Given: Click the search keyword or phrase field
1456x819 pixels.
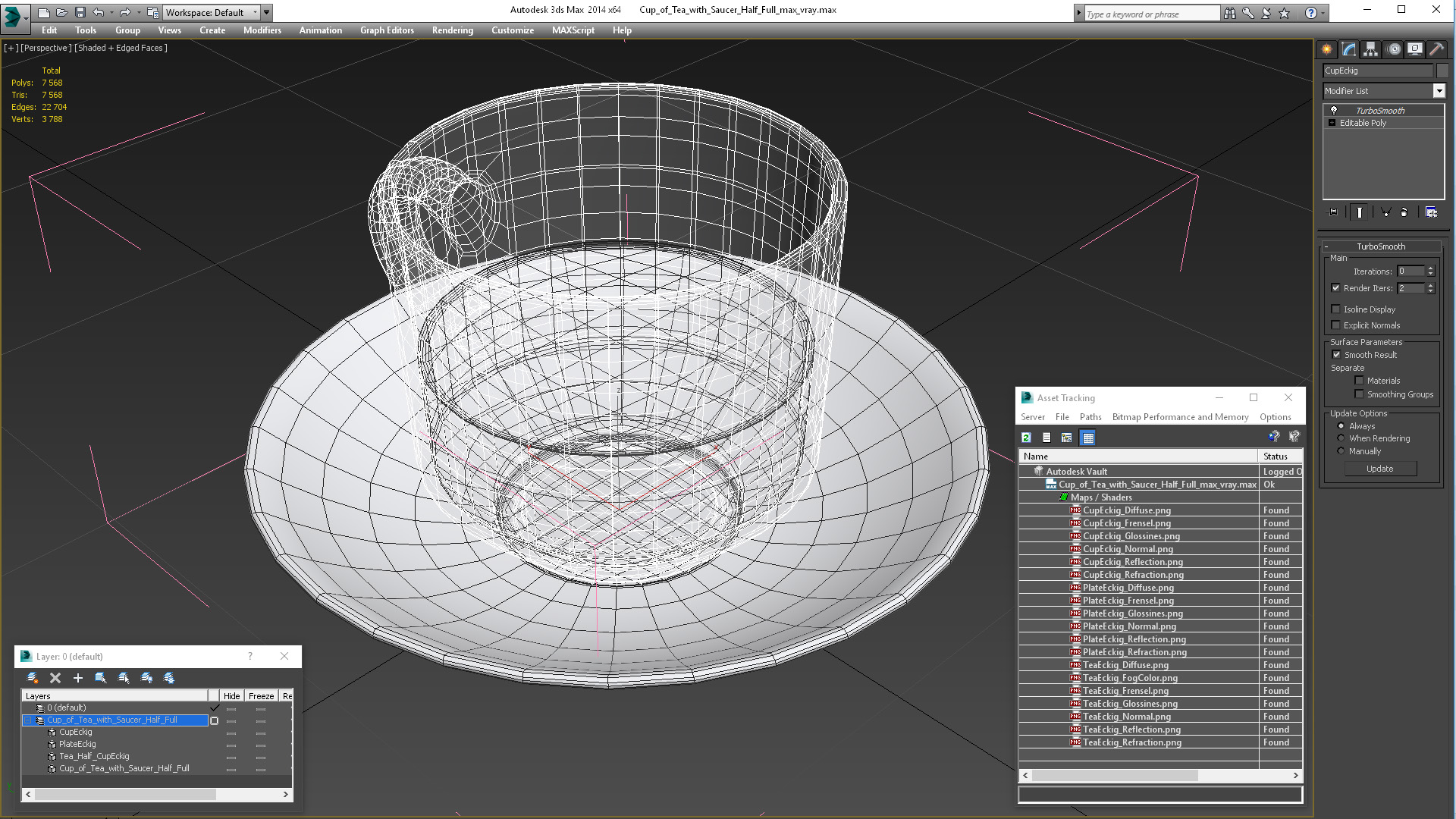Looking at the screenshot, I should coord(1150,14).
